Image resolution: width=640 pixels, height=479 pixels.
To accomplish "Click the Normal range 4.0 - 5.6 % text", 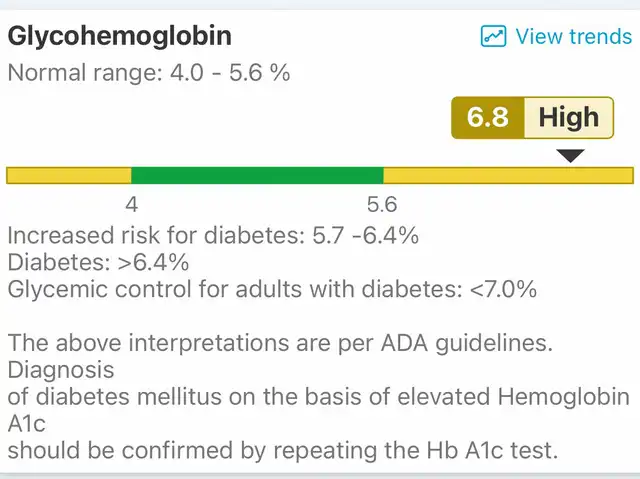I will (149, 73).
